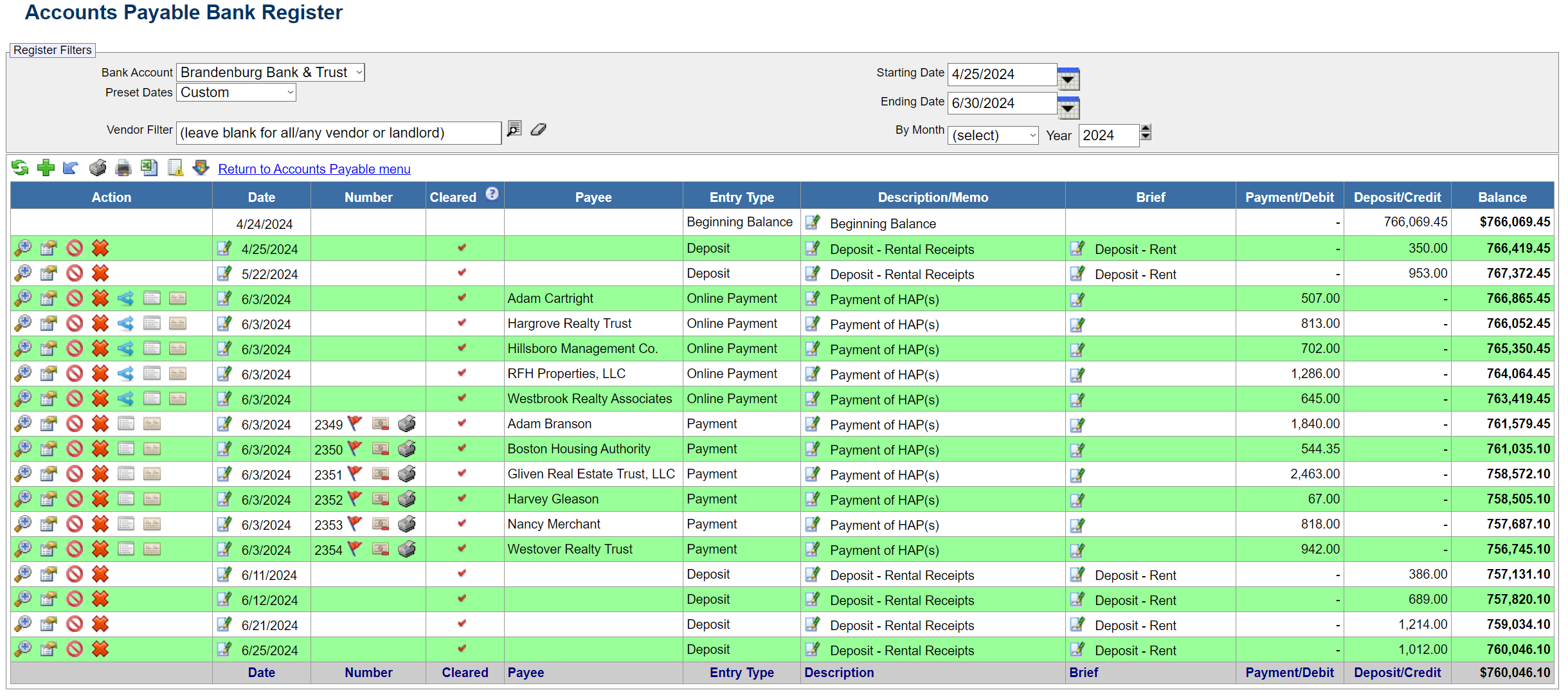Screen dimensions: 1568x697
Task: Click the color printer icon in toolbar
Action: pos(123,168)
